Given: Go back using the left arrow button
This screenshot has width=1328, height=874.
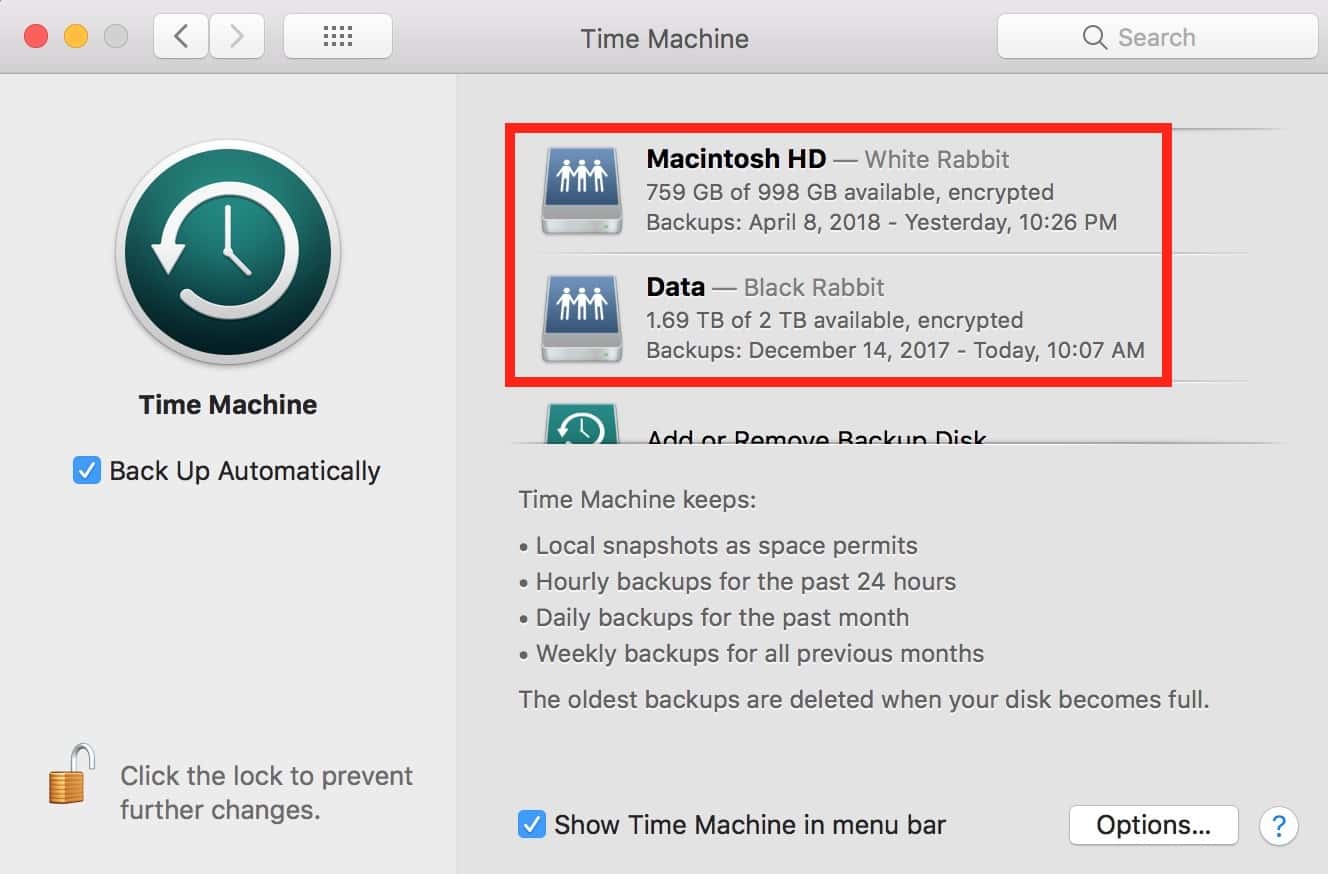Looking at the screenshot, I should (181, 38).
